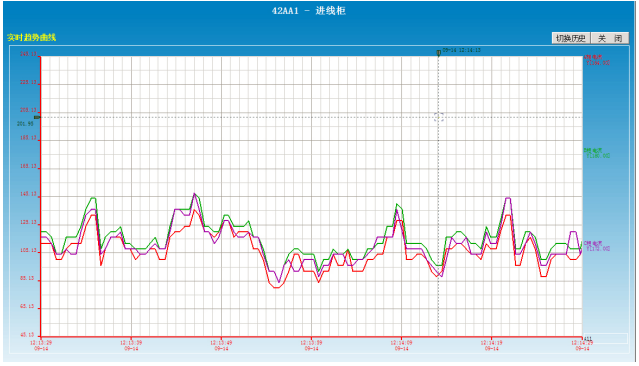Screen dimensions: 639x366
Task: Click the 实时趋势曲线 heading
Action: pyautogui.click(x=31, y=37)
